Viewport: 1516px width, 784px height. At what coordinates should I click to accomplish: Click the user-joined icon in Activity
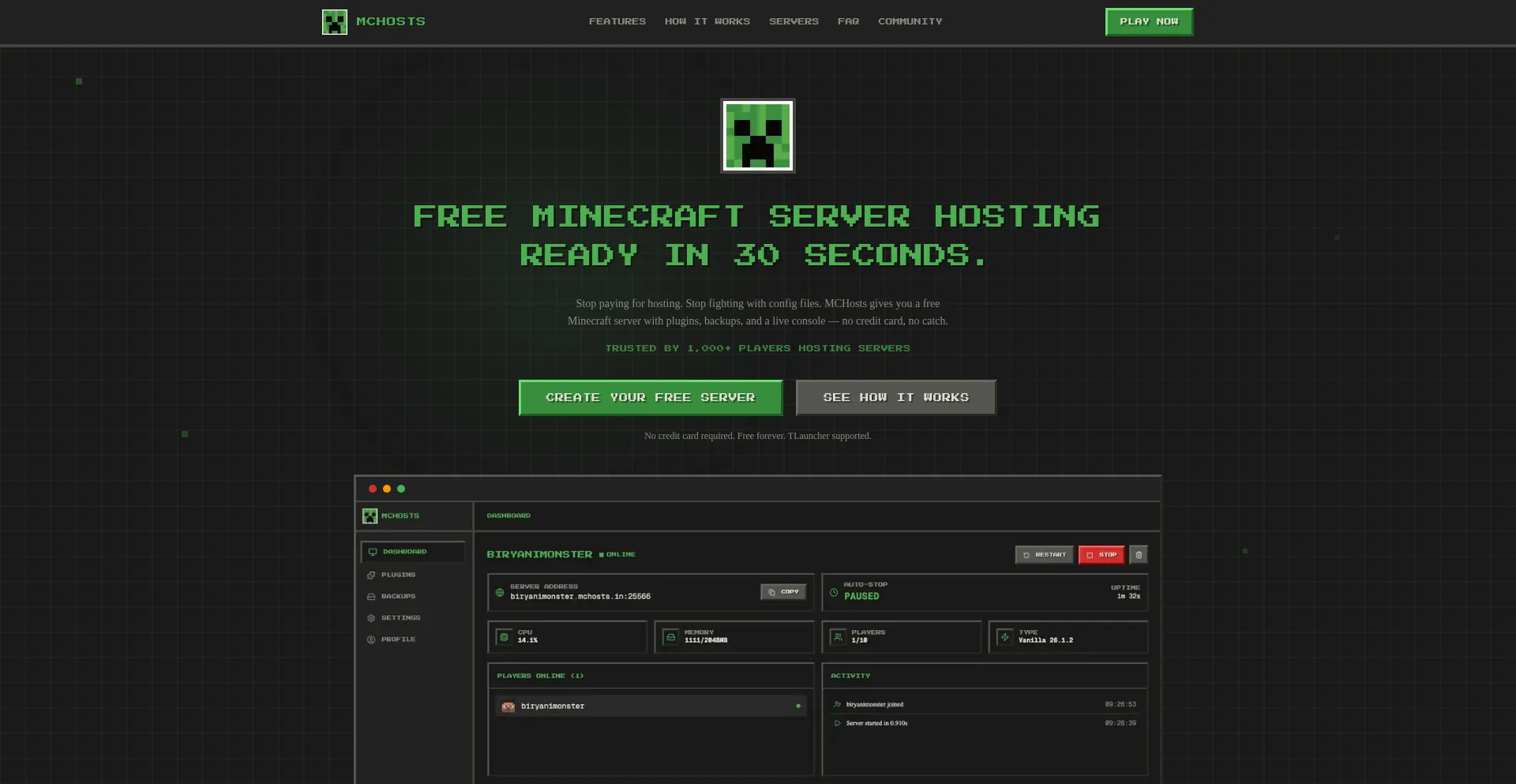coord(838,704)
